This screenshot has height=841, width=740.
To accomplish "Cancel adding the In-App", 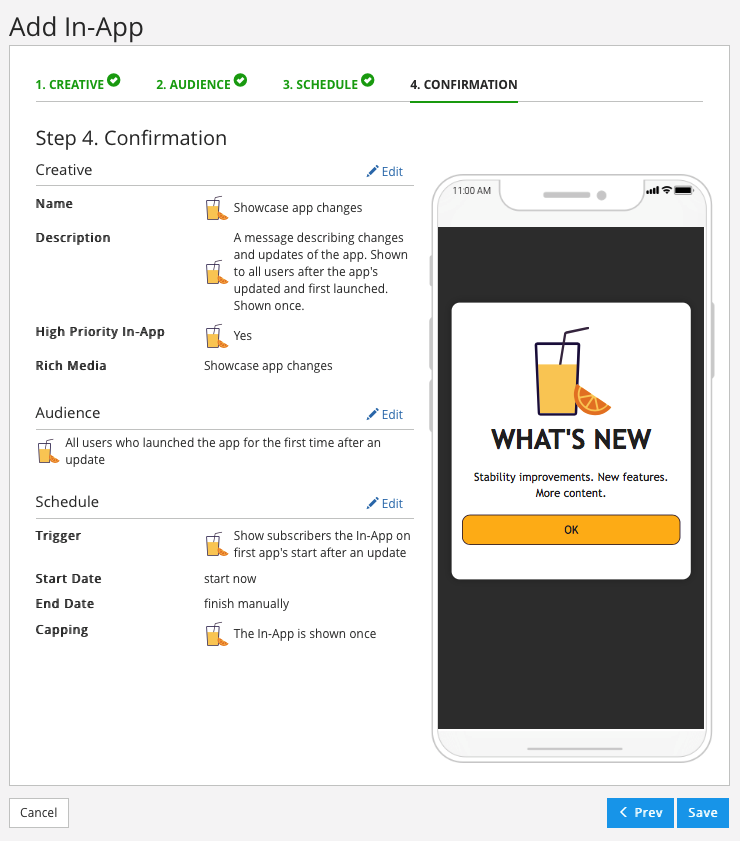I will point(39,813).
